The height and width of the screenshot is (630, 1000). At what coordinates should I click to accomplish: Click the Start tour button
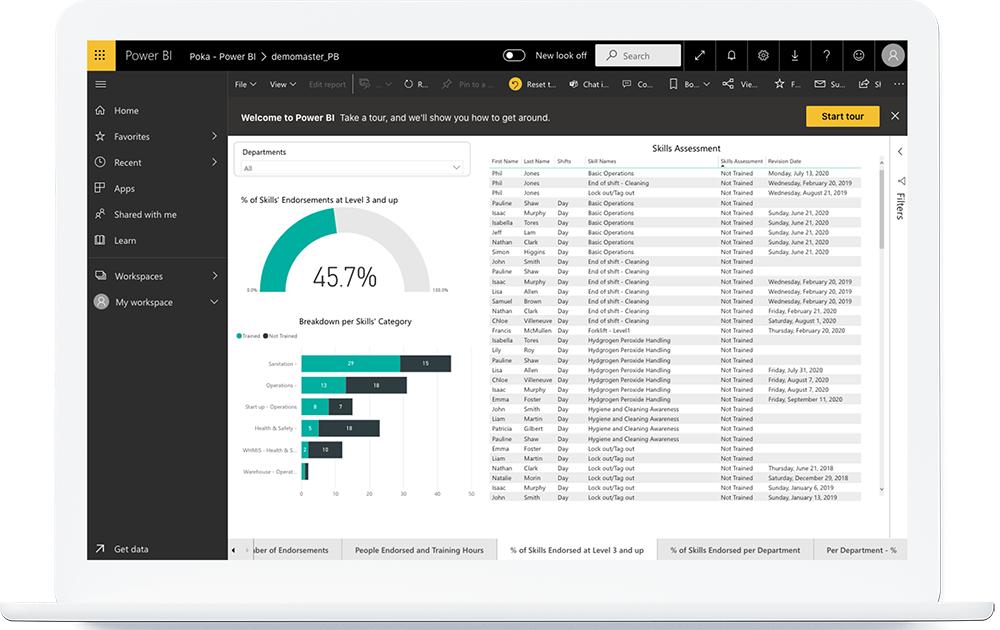click(x=842, y=117)
